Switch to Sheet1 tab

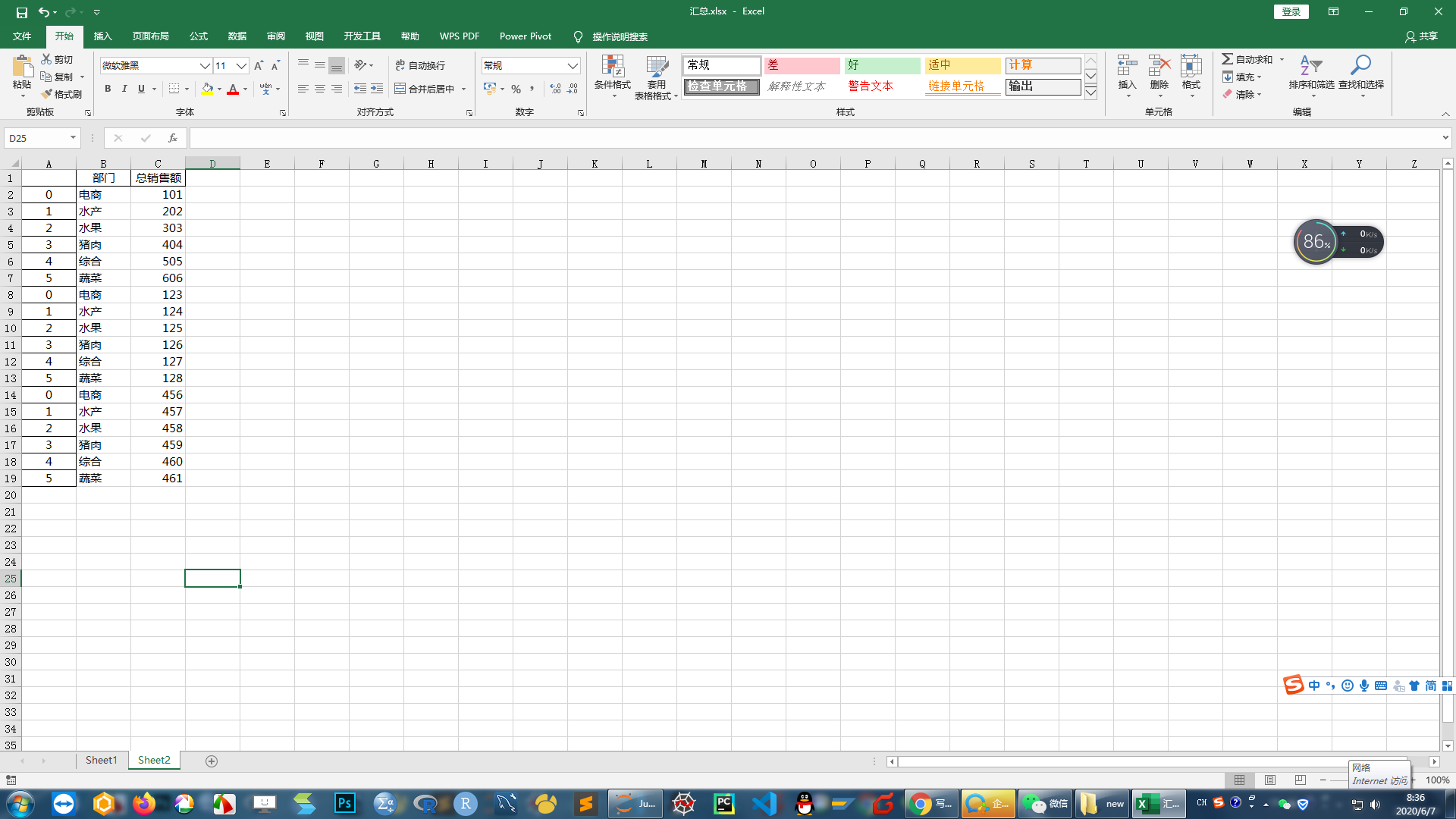[101, 761]
